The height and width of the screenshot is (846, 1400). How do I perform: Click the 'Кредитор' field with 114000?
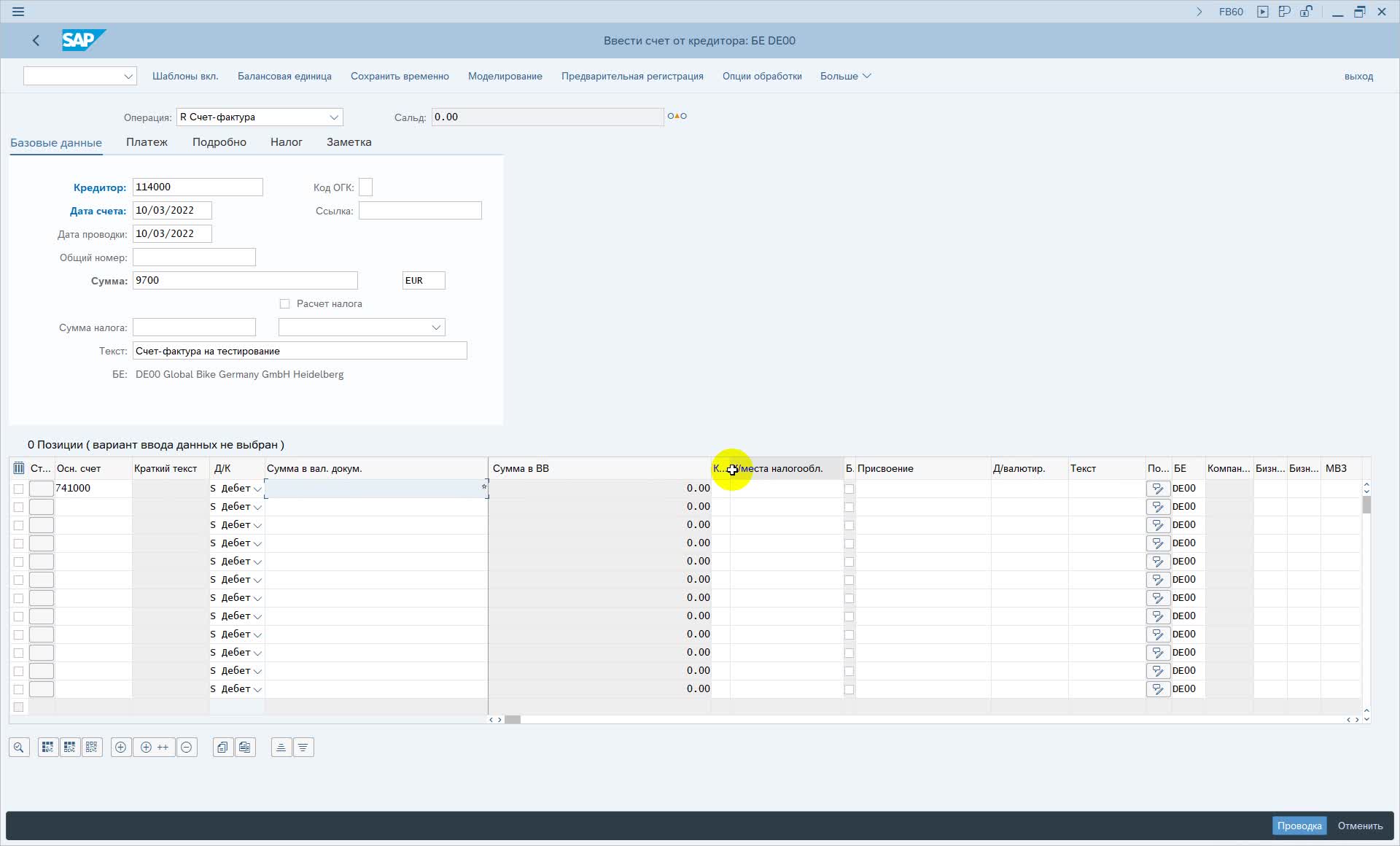coord(198,187)
